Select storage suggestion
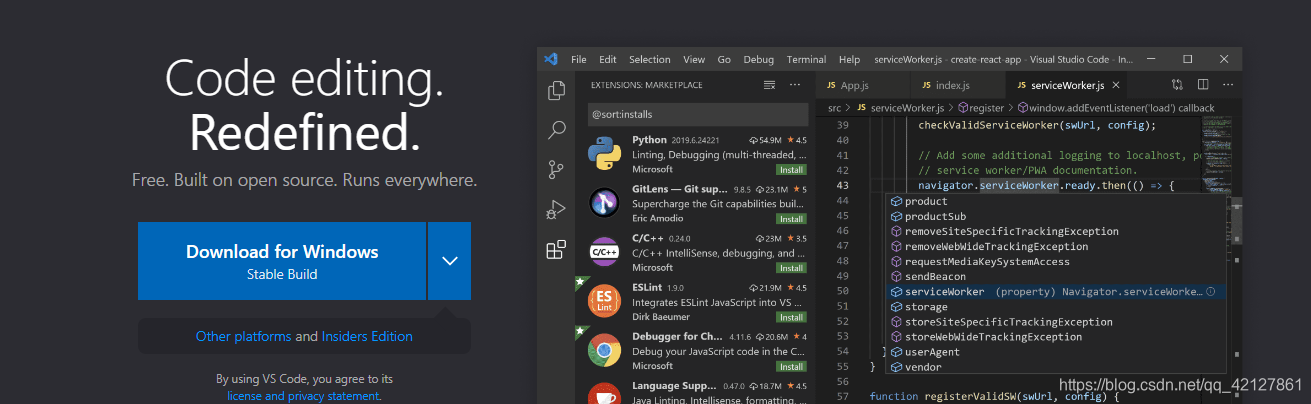The height and width of the screenshot is (404, 1311). point(1058,307)
